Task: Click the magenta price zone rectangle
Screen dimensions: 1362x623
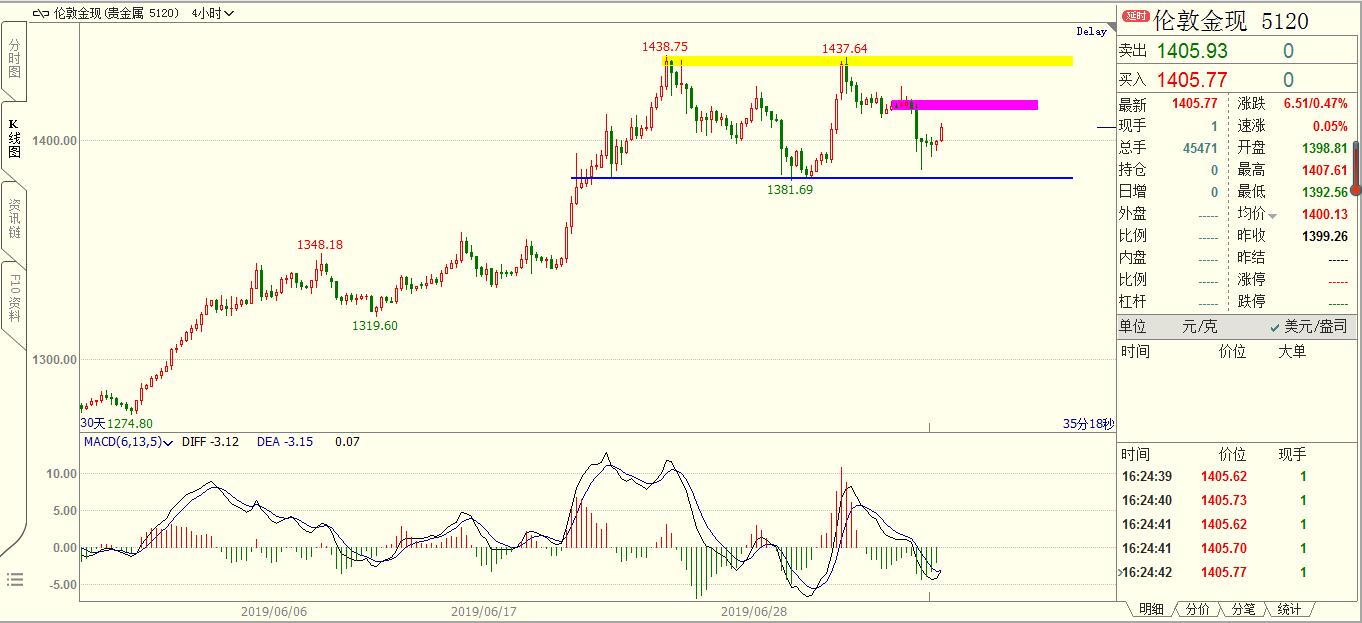Action: pyautogui.click(x=964, y=104)
